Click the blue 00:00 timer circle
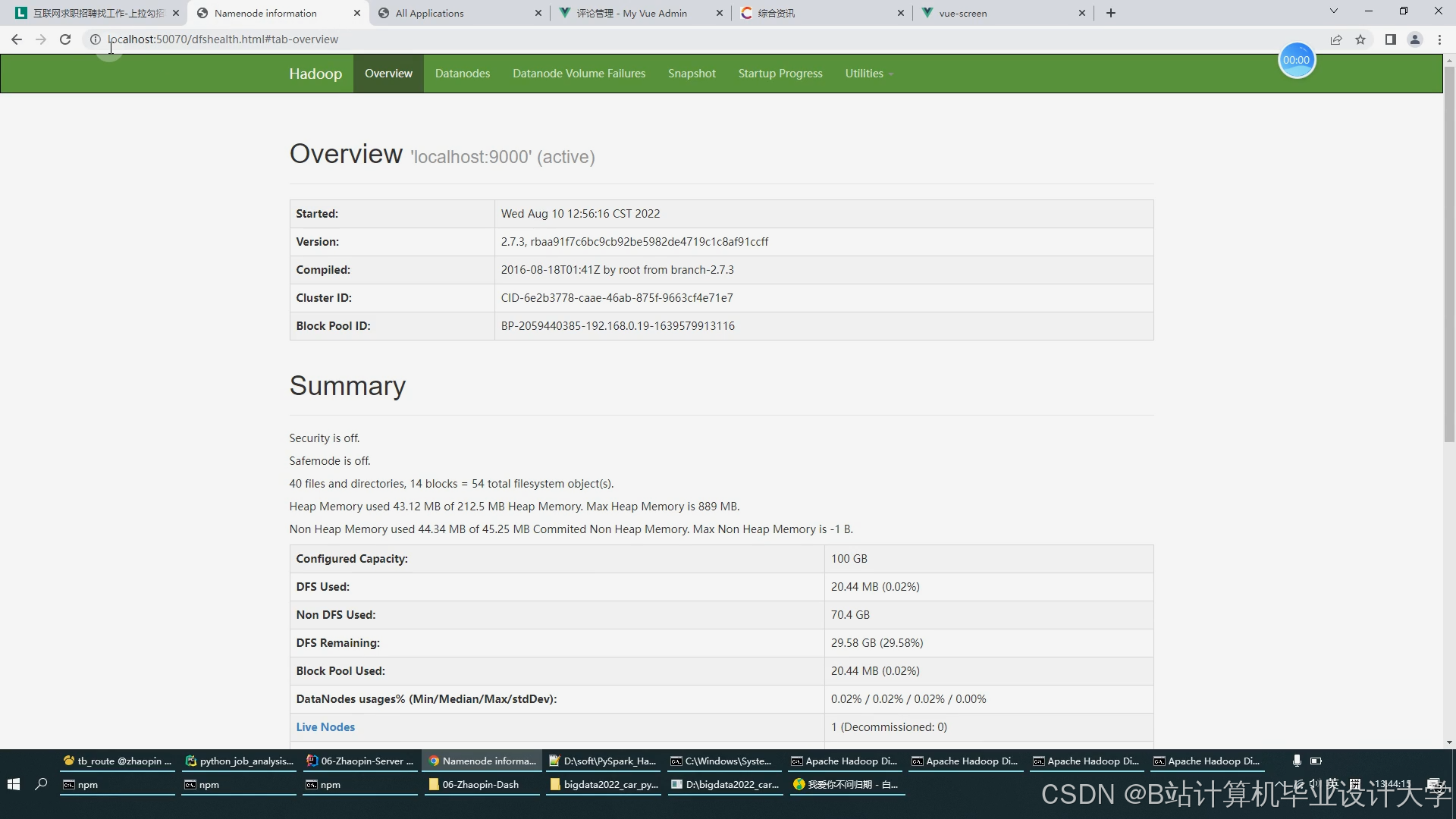This screenshot has height=819, width=1456. coord(1296,61)
